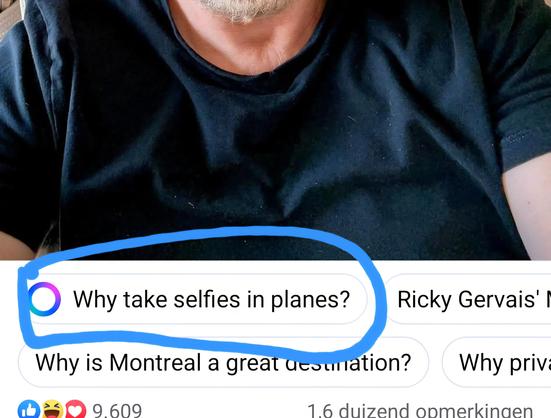This screenshot has width=551, height=418.
Task: Open the photo of man in navy t-shirt
Action: coord(276,130)
